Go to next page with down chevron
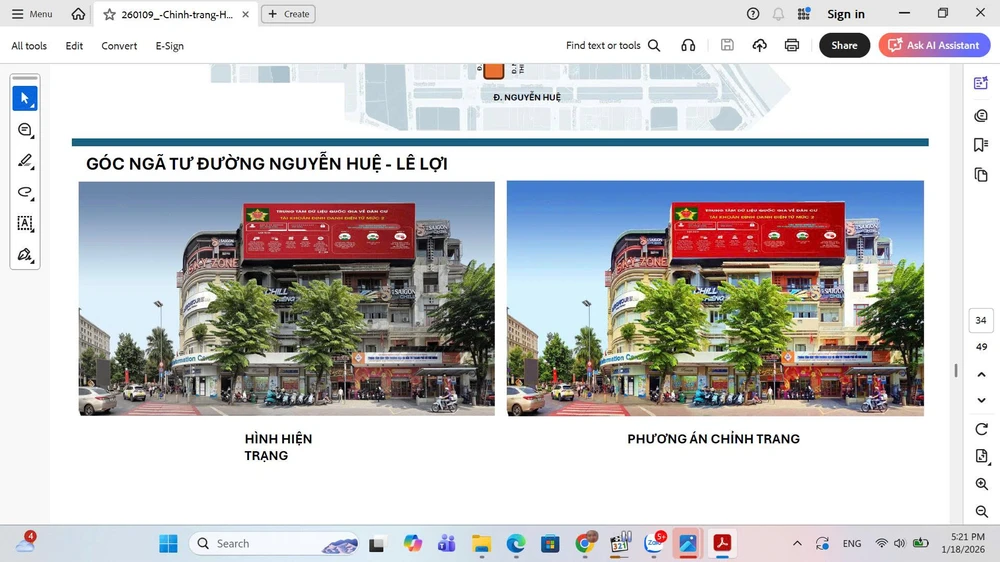This screenshot has width=1000, height=562. (x=981, y=400)
